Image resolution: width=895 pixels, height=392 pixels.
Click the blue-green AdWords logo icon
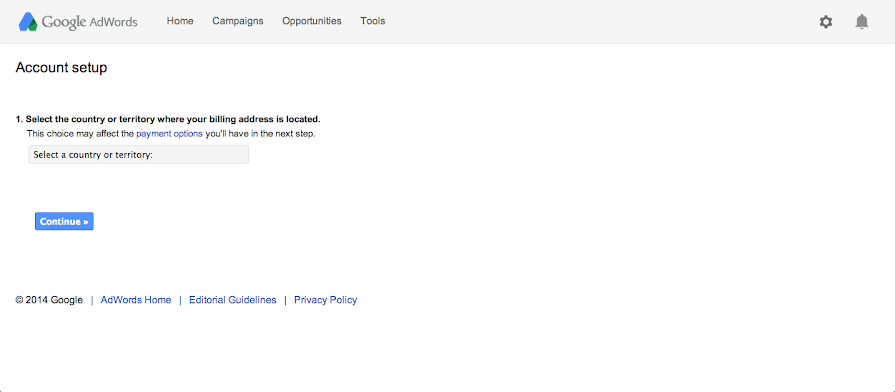28,21
